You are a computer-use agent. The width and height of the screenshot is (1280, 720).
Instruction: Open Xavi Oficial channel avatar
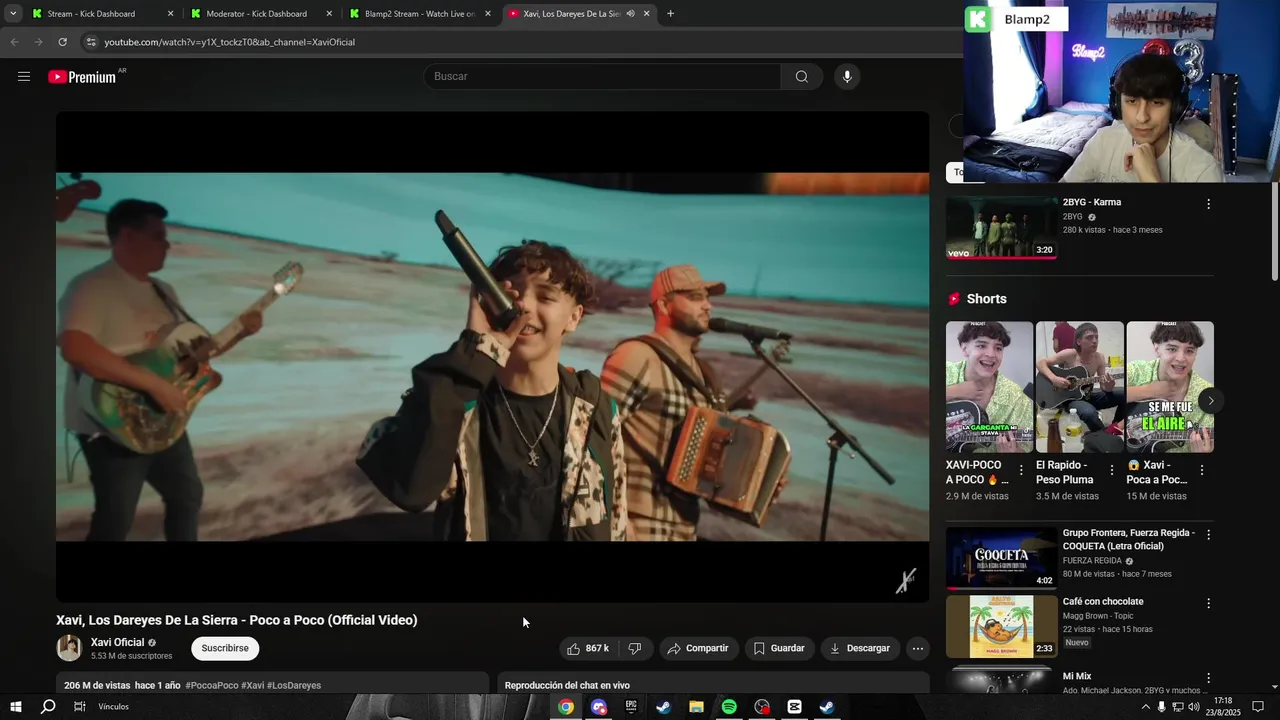(x=69, y=648)
